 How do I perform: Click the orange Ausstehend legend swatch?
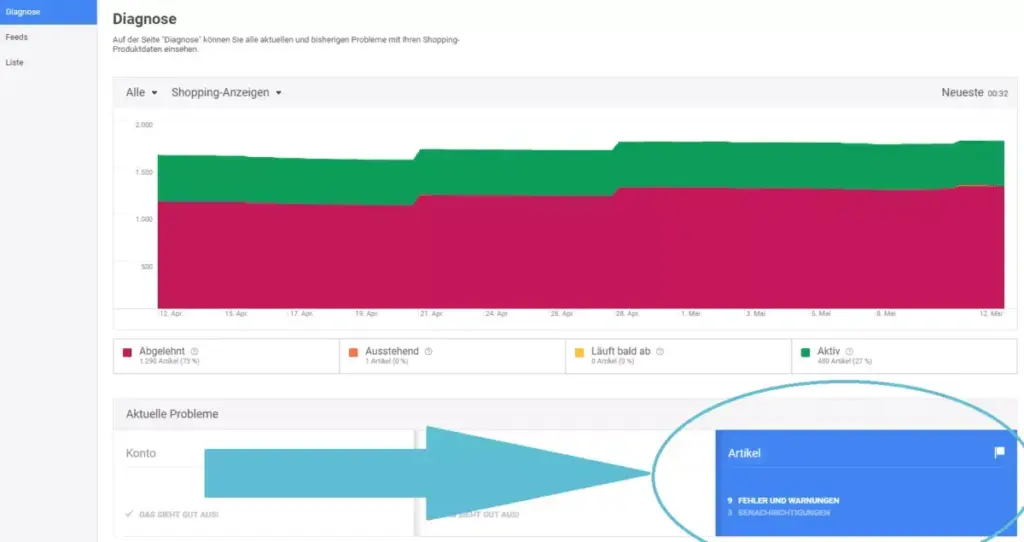pyautogui.click(x=353, y=353)
